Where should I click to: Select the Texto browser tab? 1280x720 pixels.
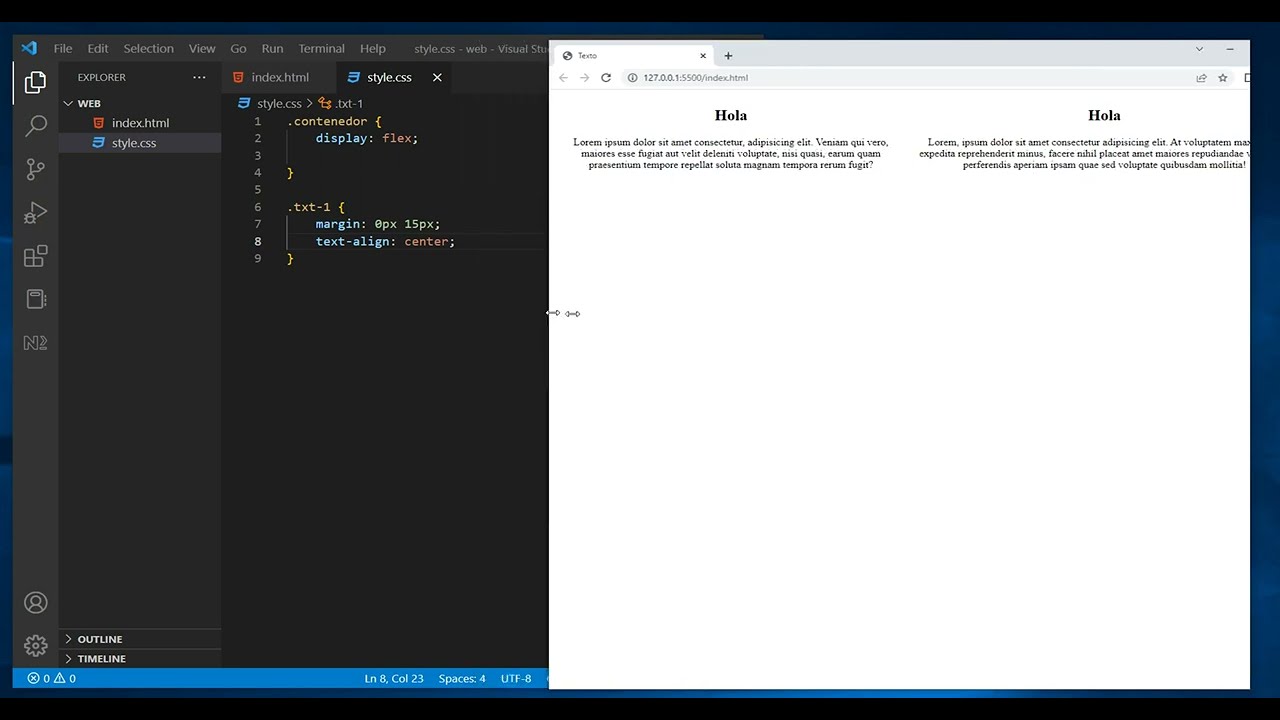[632, 56]
